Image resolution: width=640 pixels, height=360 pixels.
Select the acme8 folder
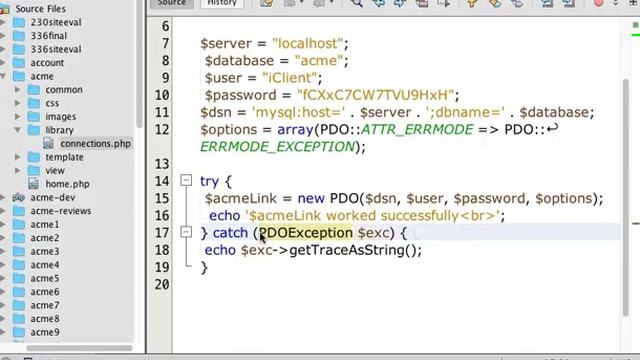(44, 319)
